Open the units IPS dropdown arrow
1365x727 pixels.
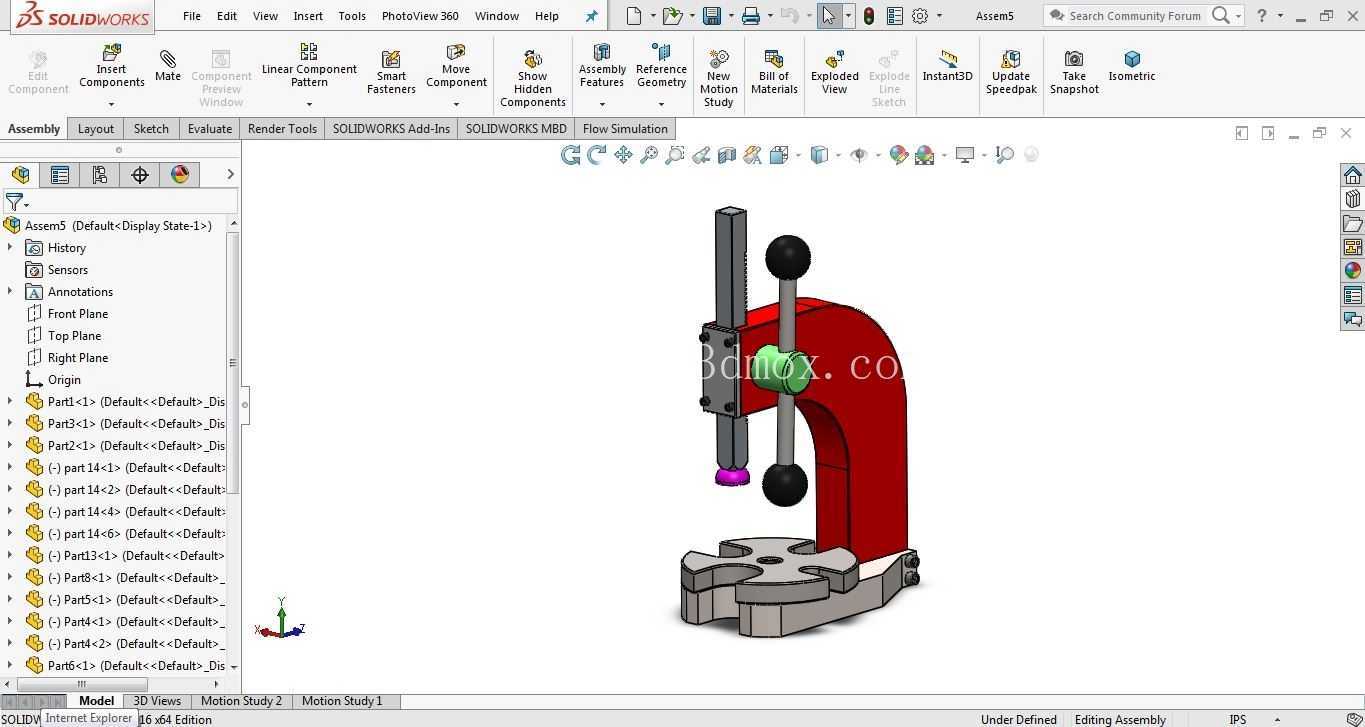pos(1277,720)
